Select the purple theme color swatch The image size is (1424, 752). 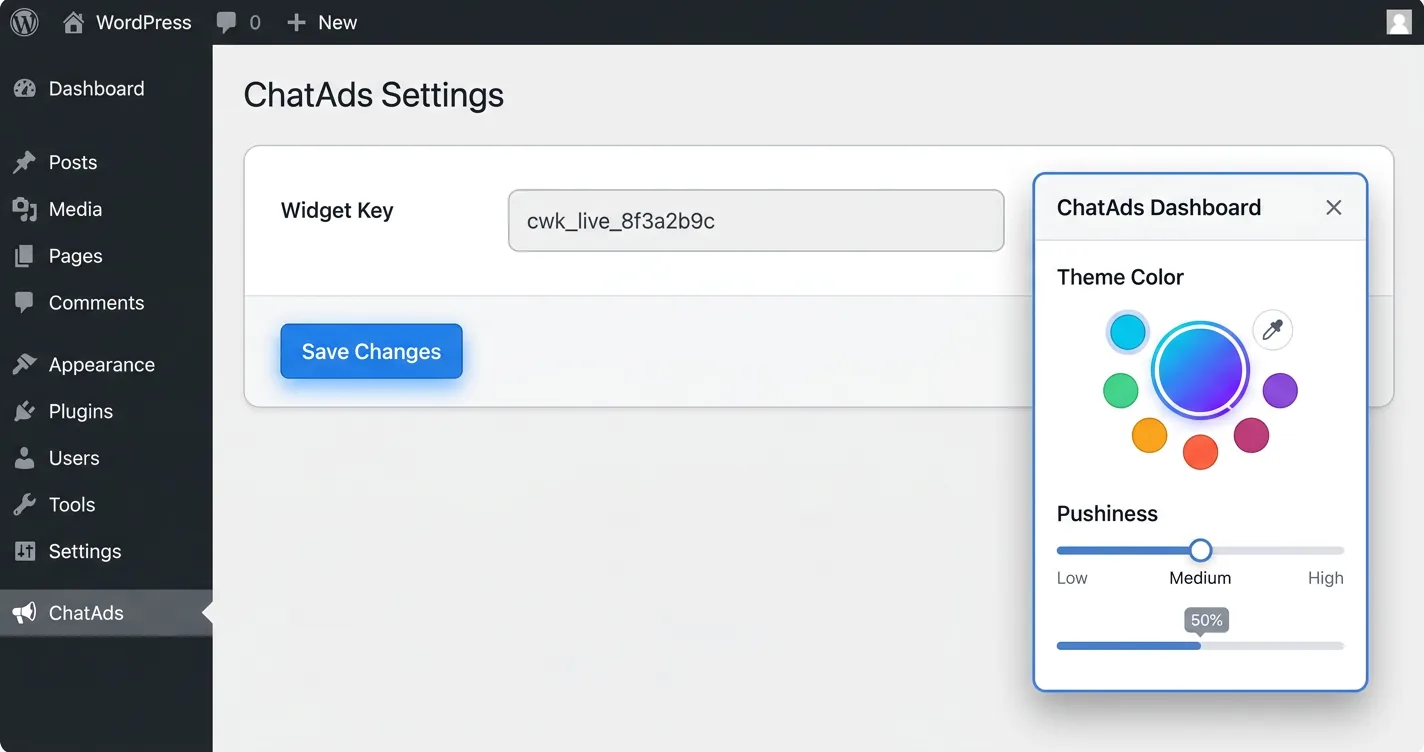pos(1280,390)
